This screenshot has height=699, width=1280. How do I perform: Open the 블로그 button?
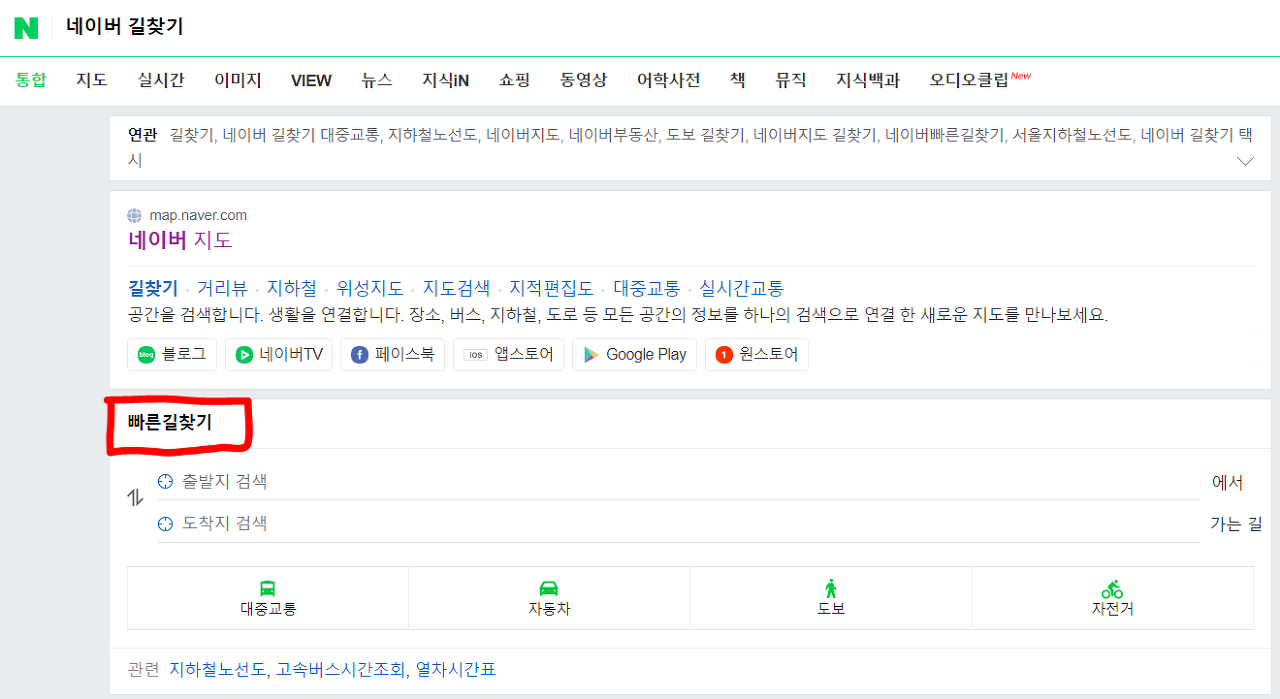pyautogui.click(x=171, y=354)
